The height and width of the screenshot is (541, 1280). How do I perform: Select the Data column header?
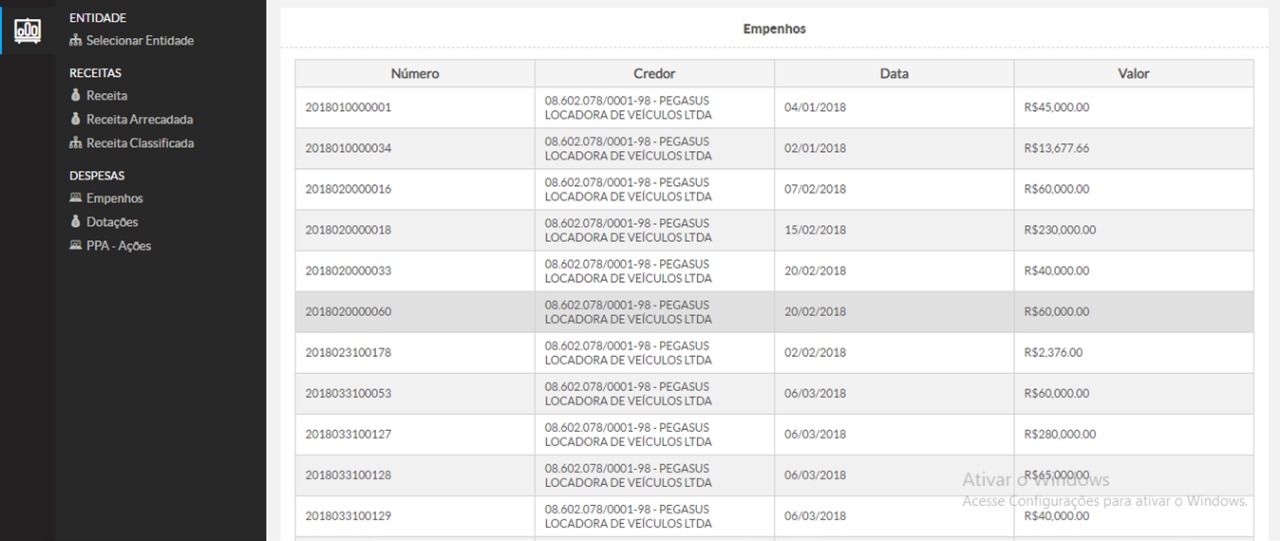click(x=894, y=74)
